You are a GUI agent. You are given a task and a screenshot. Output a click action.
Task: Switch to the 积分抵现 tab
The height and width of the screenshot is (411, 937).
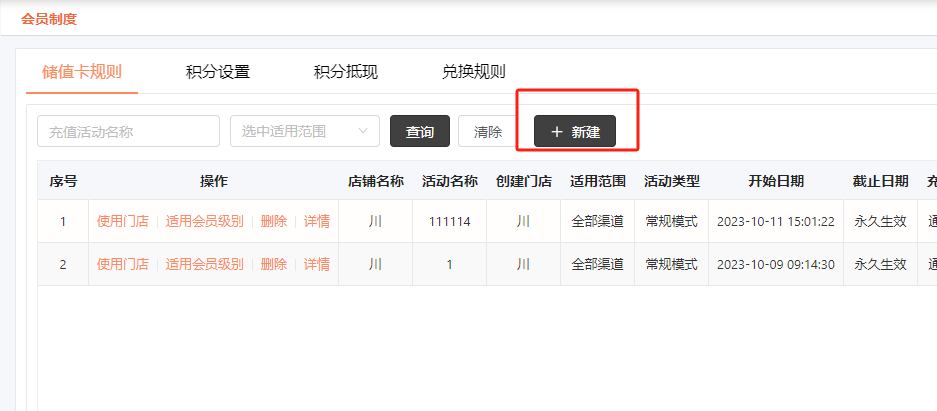pos(345,72)
